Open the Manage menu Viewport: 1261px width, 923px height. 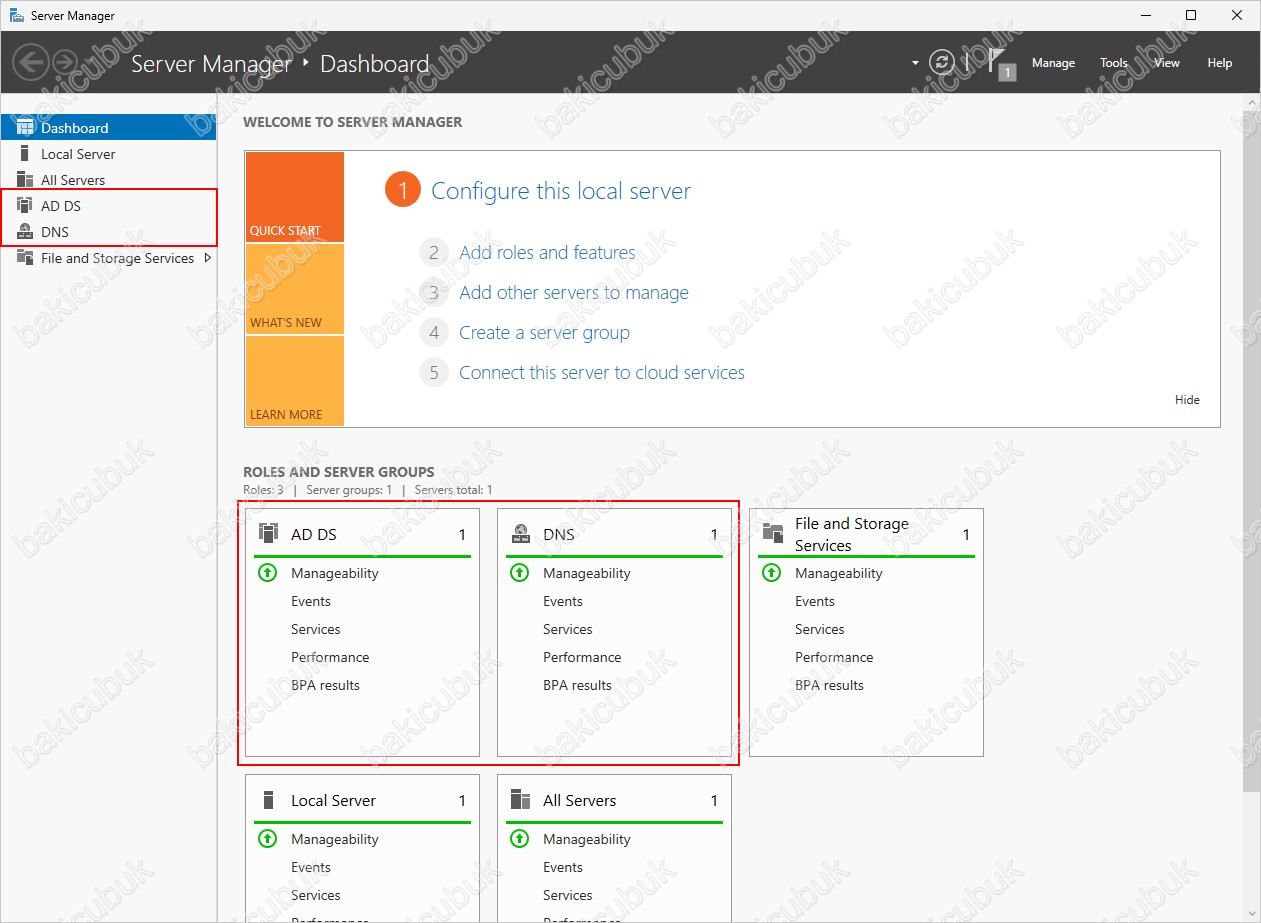1053,63
